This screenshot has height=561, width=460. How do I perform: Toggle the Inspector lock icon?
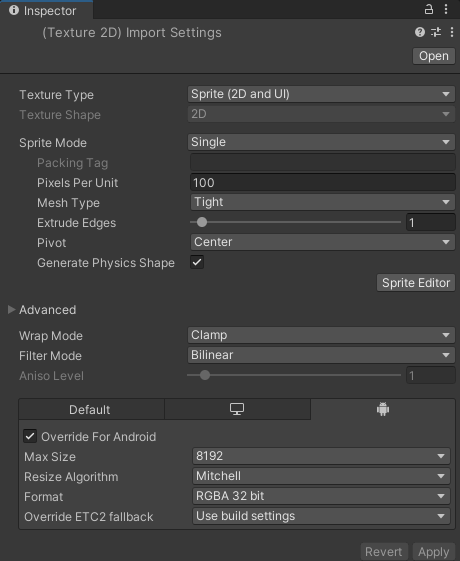coord(429,9)
